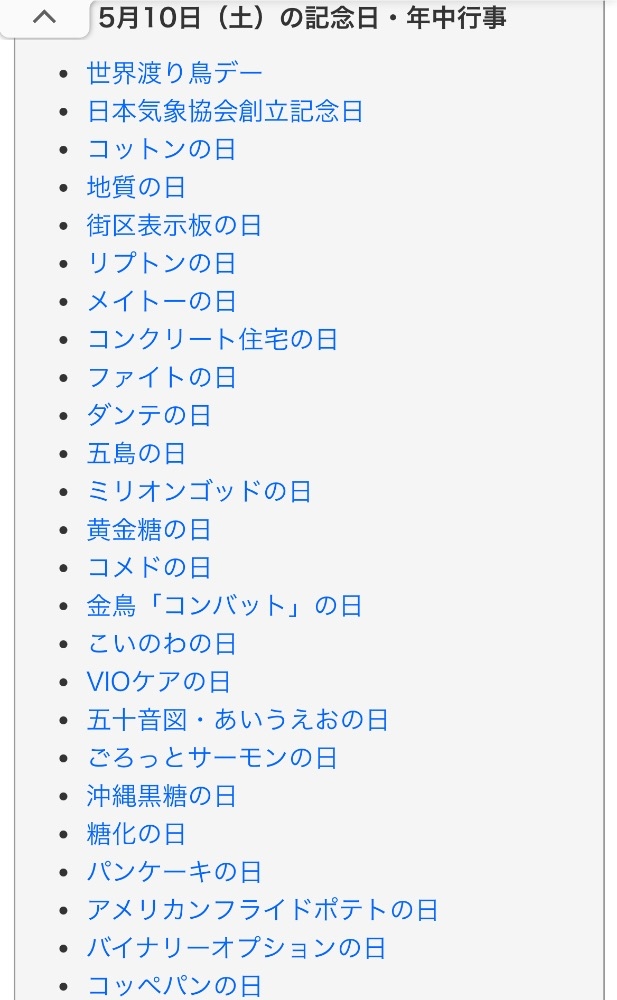
Task: Collapse the 5月10日 記念日 section chevron
Action: [x=44, y=18]
